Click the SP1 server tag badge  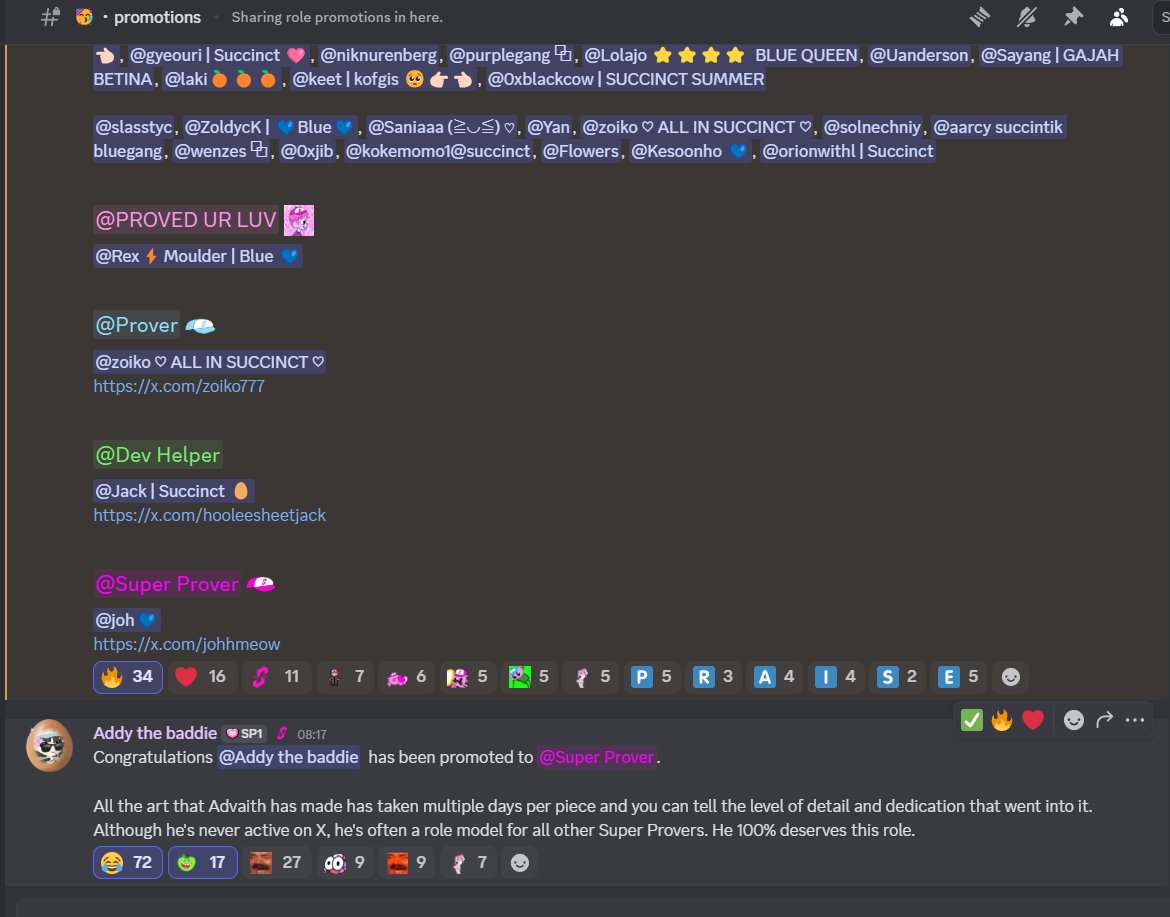click(x=244, y=734)
